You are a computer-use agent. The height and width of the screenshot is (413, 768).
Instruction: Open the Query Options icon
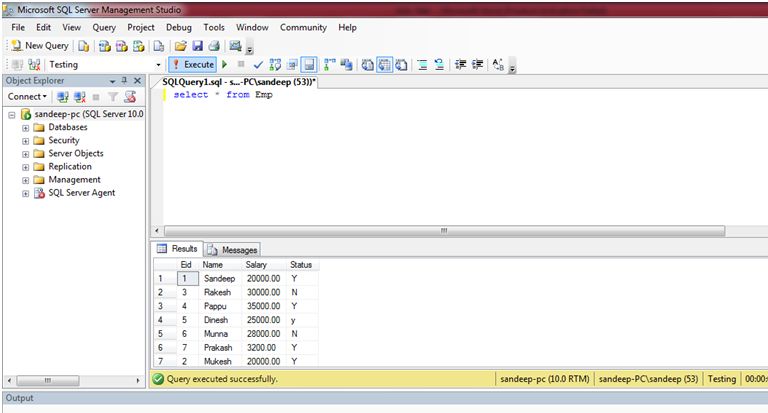click(292, 65)
